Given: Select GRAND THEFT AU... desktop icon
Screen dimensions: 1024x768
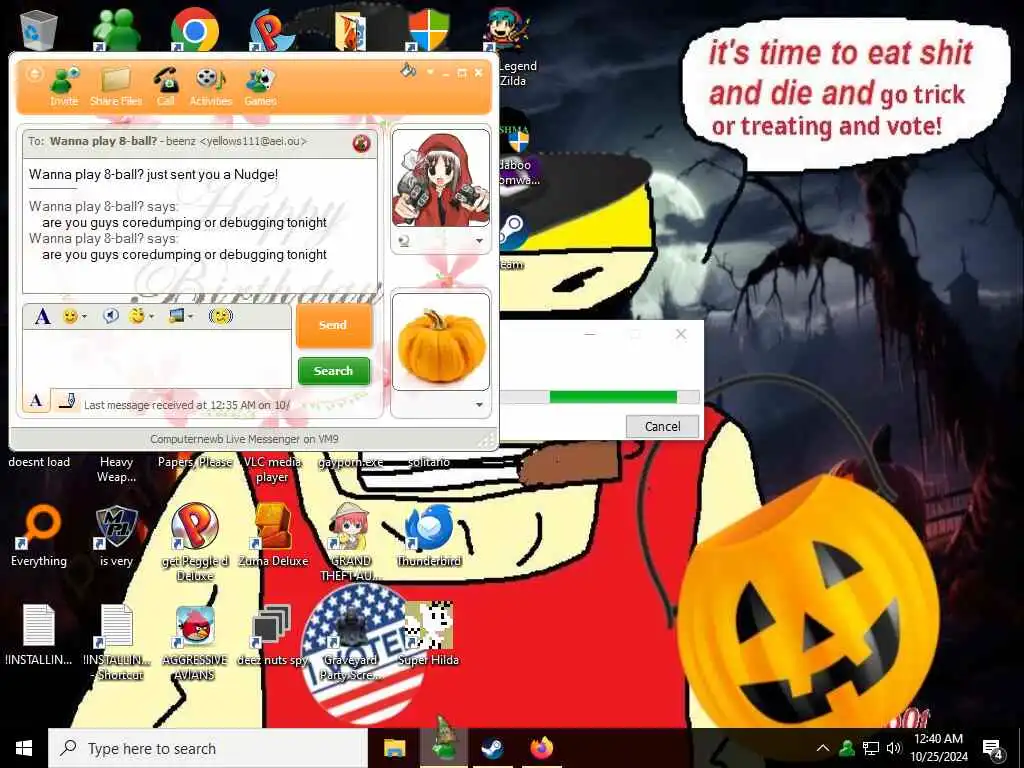Looking at the screenshot, I should (351, 542).
